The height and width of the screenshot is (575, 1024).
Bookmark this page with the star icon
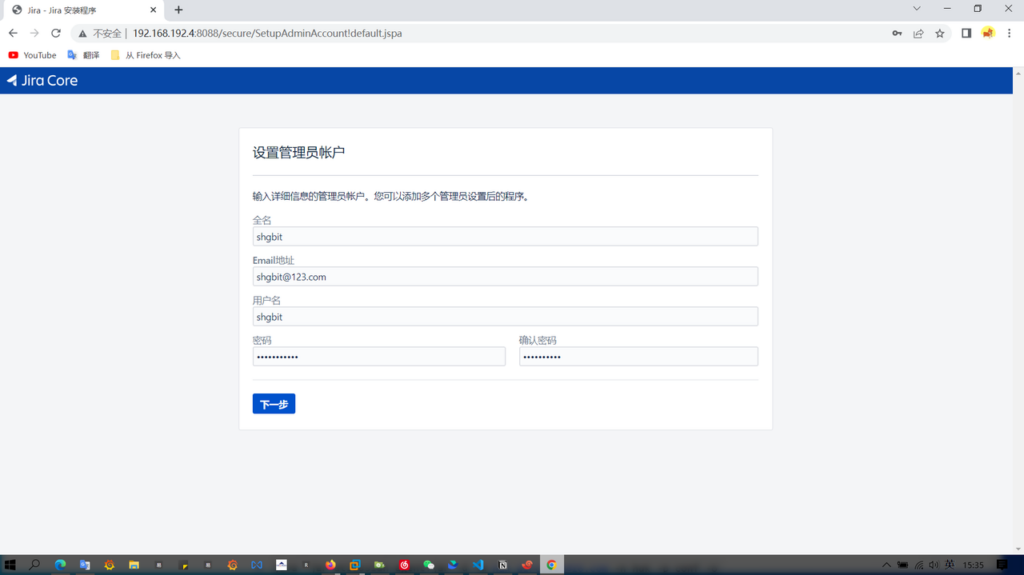(940, 33)
